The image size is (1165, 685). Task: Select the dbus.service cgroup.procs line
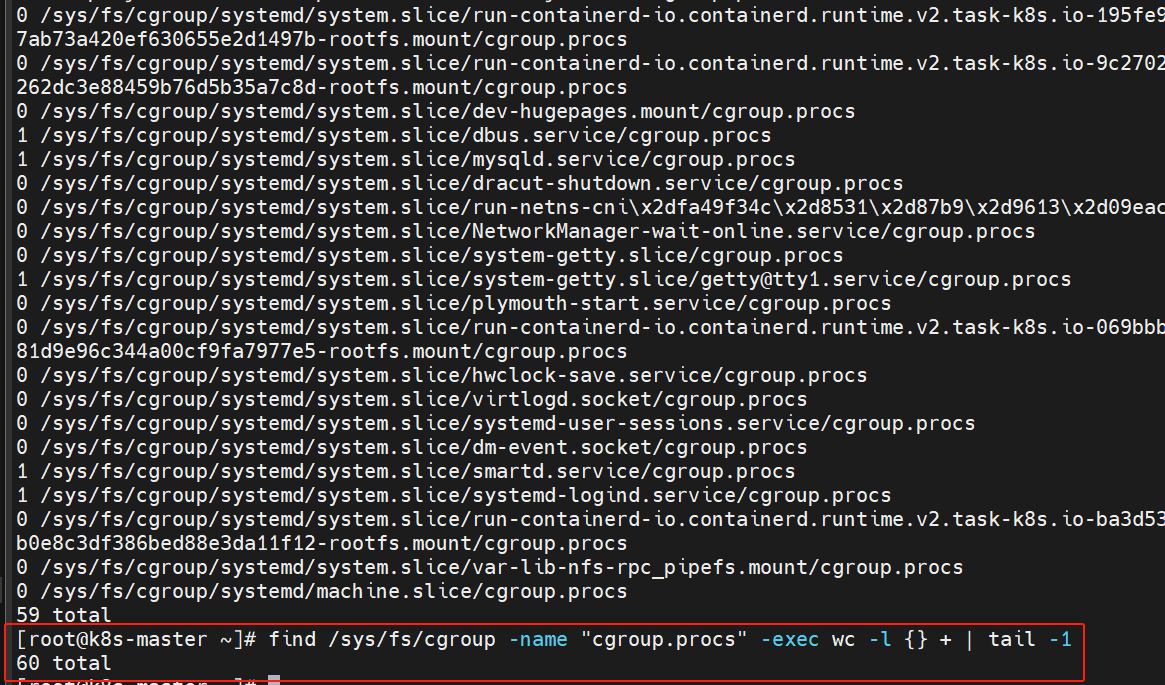[x=393, y=135]
